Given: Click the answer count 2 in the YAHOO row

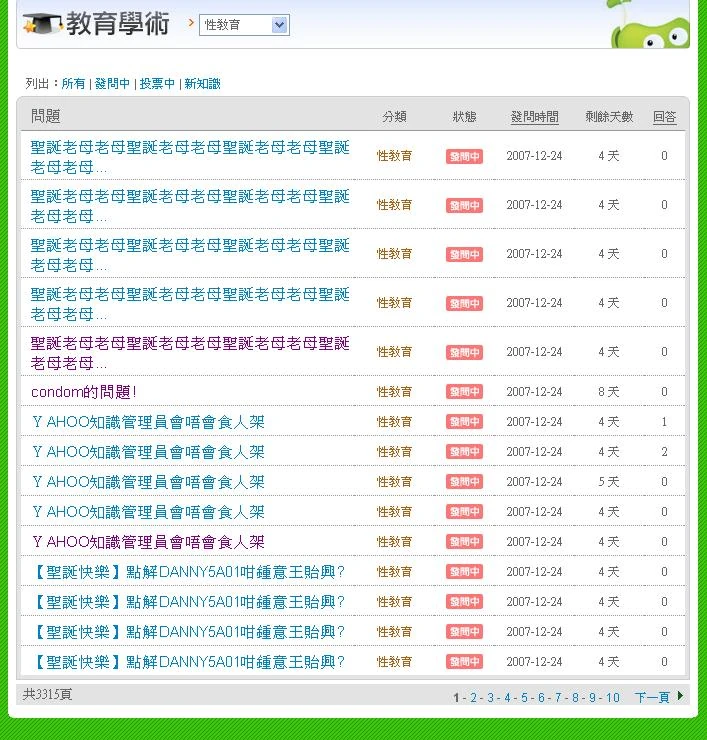Looking at the screenshot, I should pyautogui.click(x=664, y=452).
